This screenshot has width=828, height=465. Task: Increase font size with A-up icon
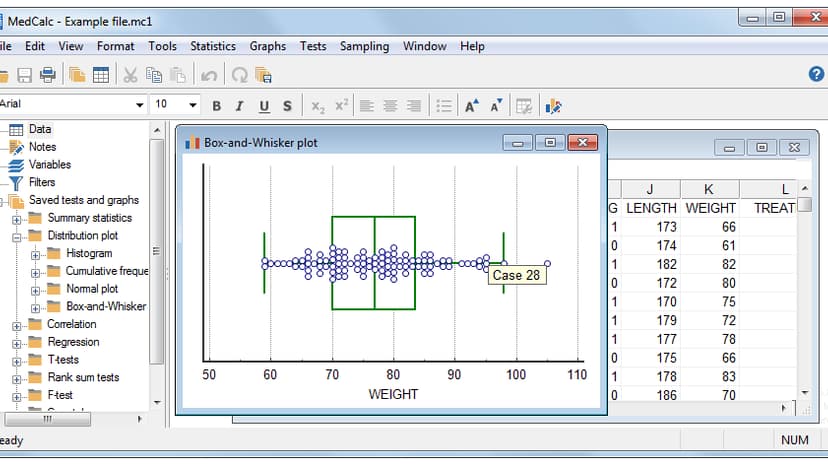(472, 106)
